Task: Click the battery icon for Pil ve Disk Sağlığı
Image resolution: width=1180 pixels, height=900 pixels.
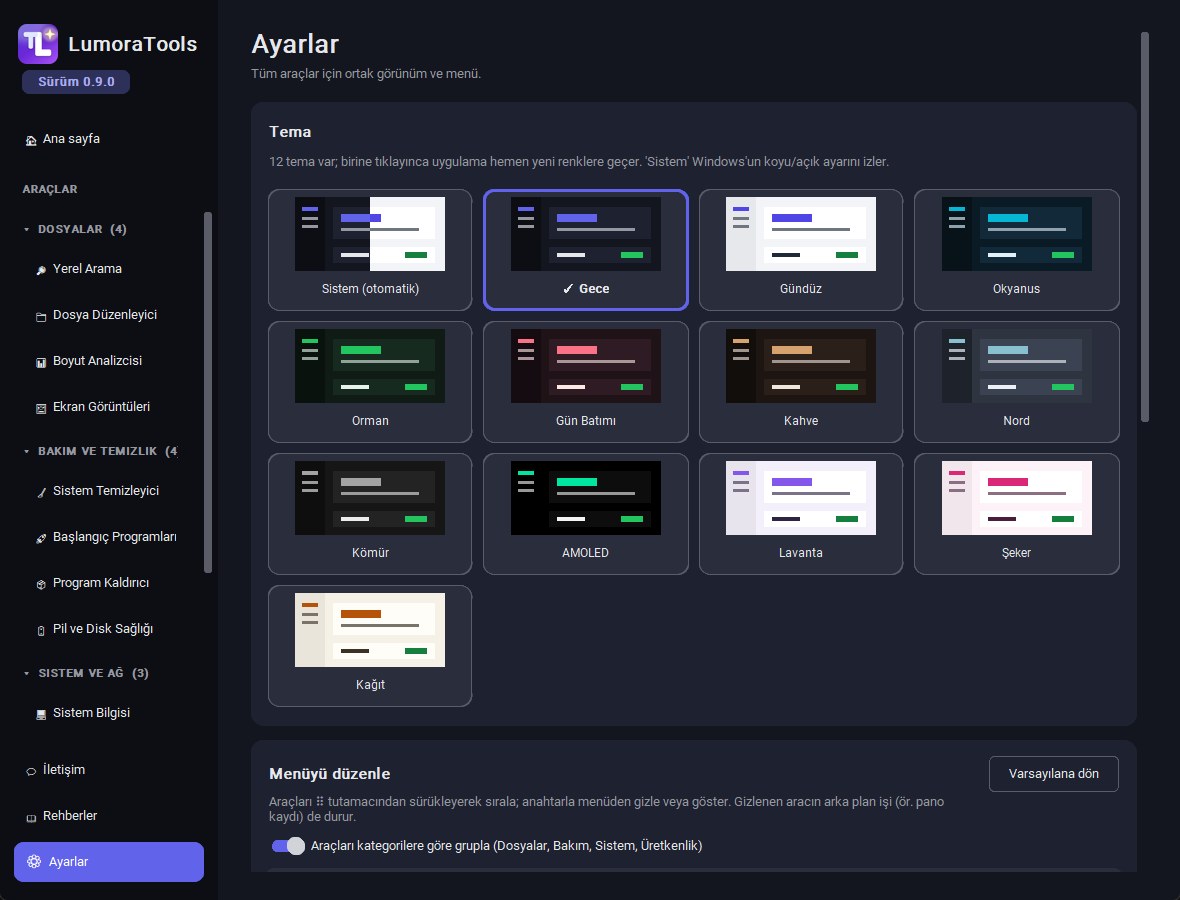Action: 41,630
